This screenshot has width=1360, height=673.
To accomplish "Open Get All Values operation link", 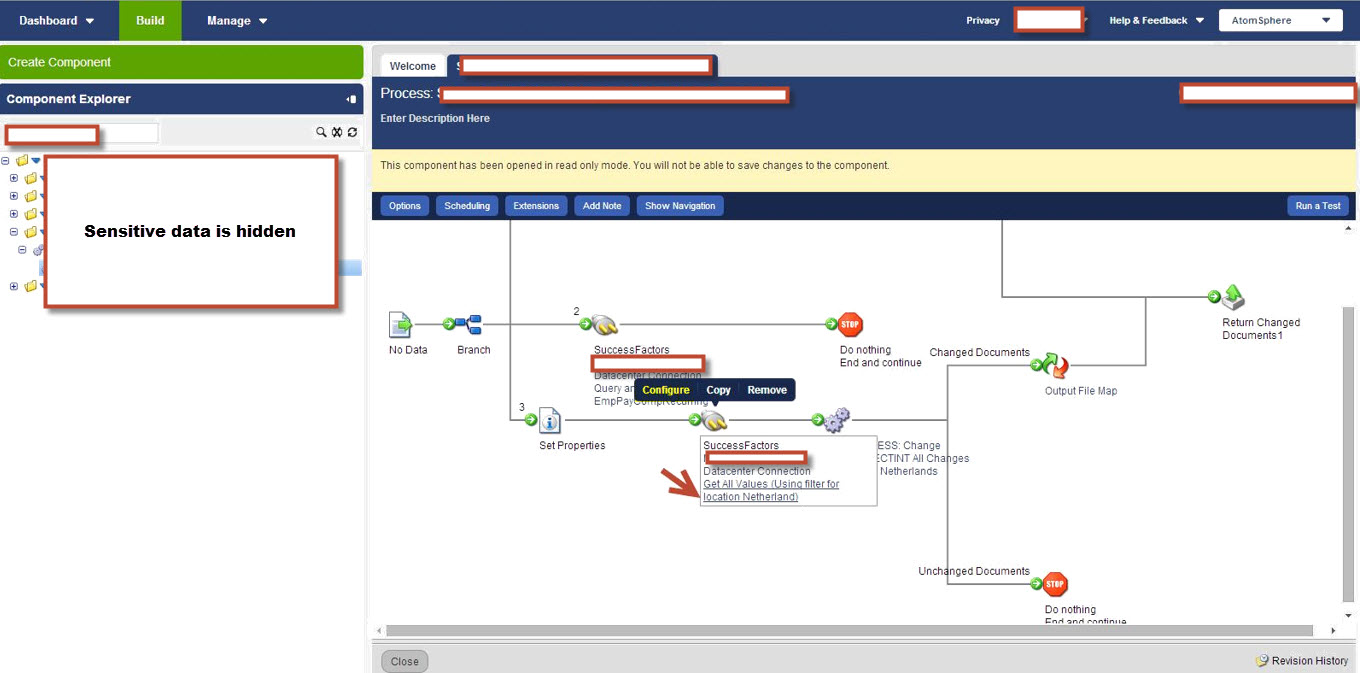I will tap(771, 490).
